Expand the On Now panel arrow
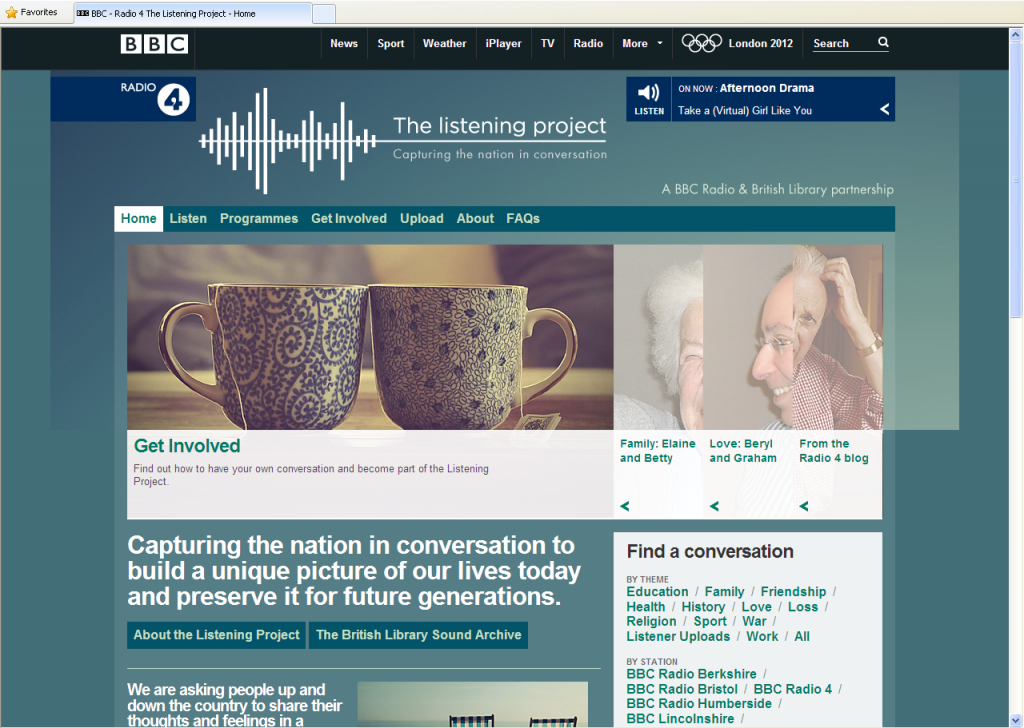This screenshot has height=728, width=1024. [884, 109]
